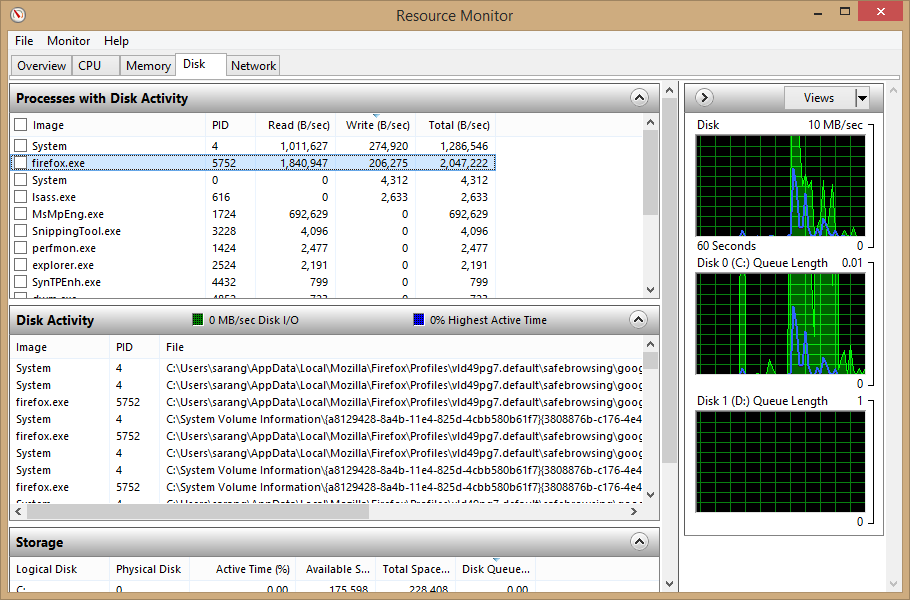Click the Disk 10 MB/sec graph
The image size is (910, 600).
tap(781, 185)
